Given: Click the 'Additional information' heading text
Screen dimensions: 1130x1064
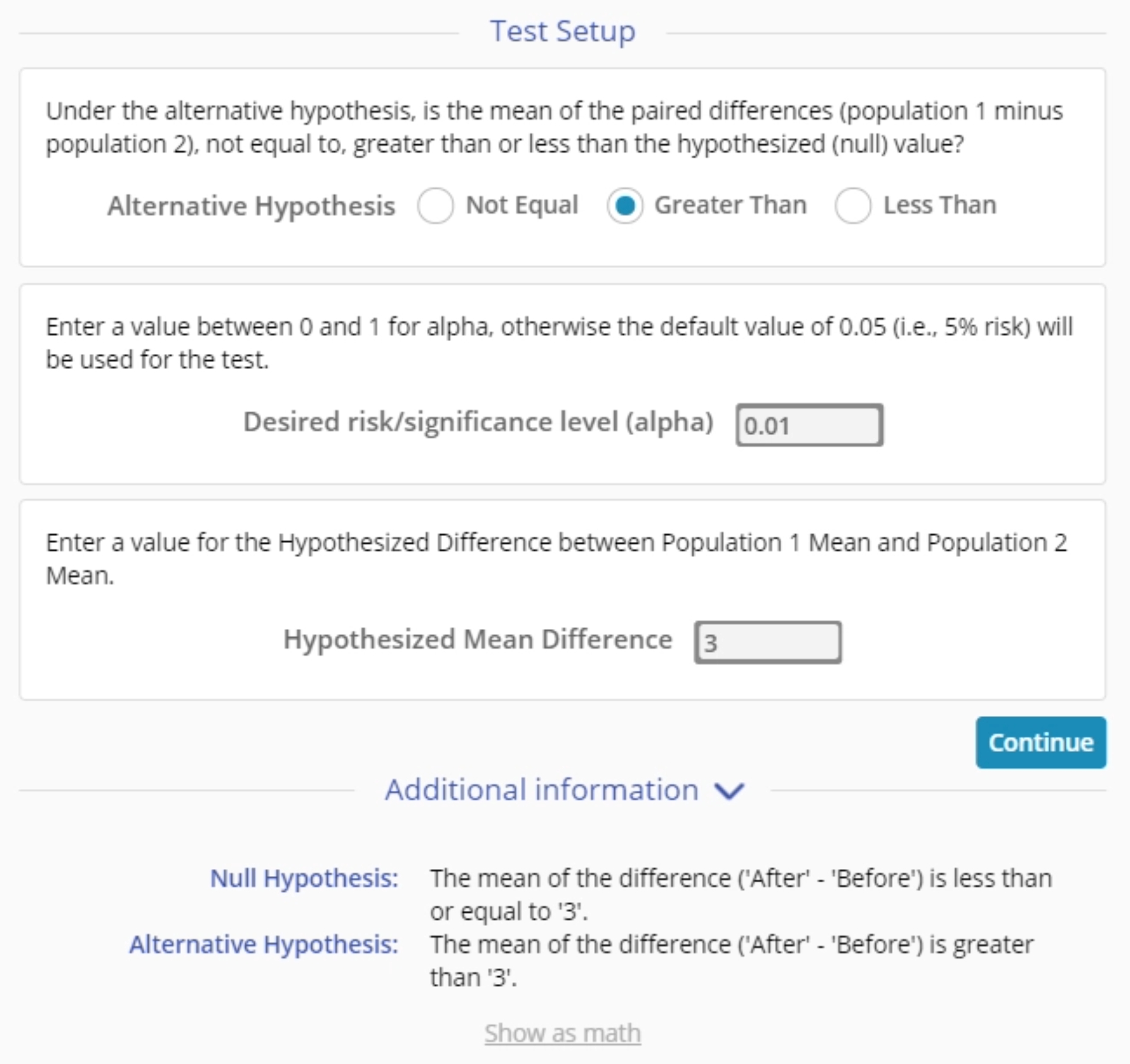Looking at the screenshot, I should pos(542,790).
